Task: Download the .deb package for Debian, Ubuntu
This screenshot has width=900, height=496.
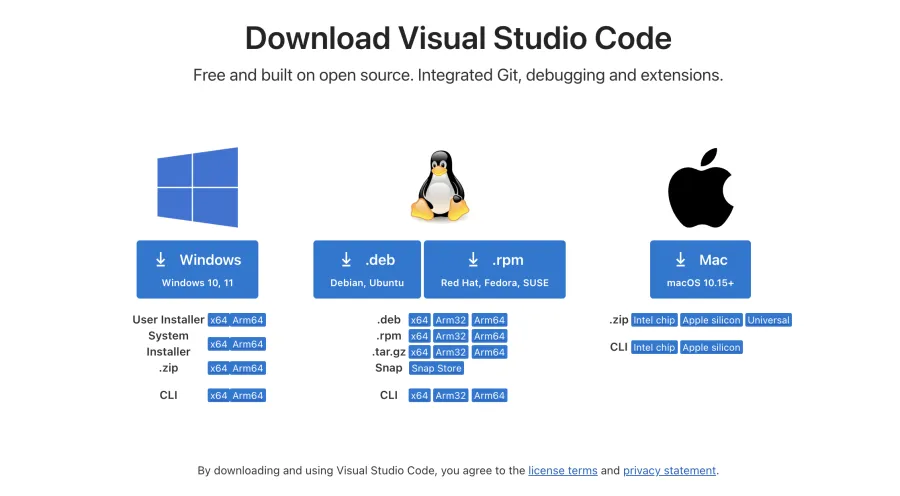Action: pos(367,269)
